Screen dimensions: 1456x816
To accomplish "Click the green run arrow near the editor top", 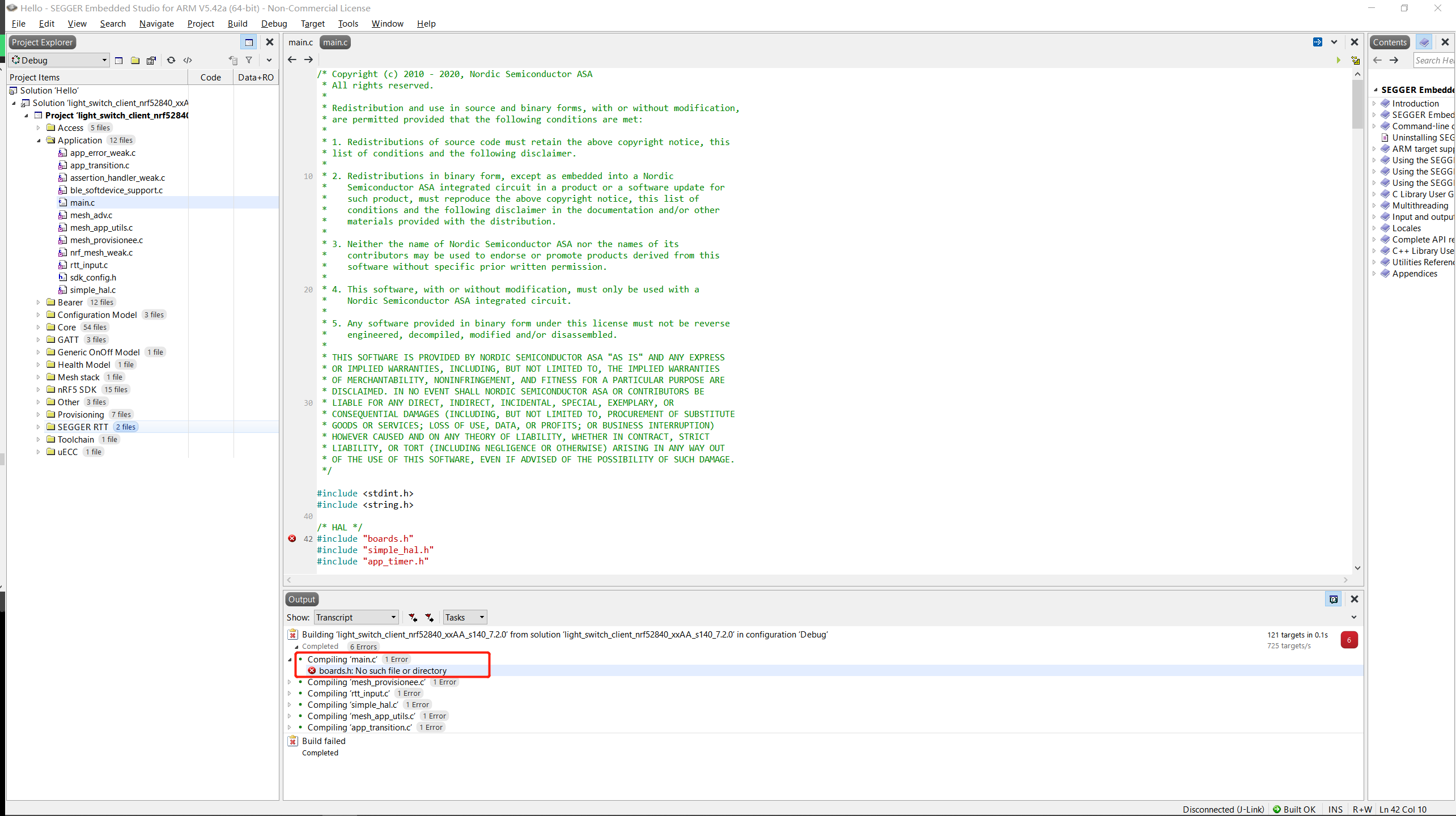I will click(1338, 60).
